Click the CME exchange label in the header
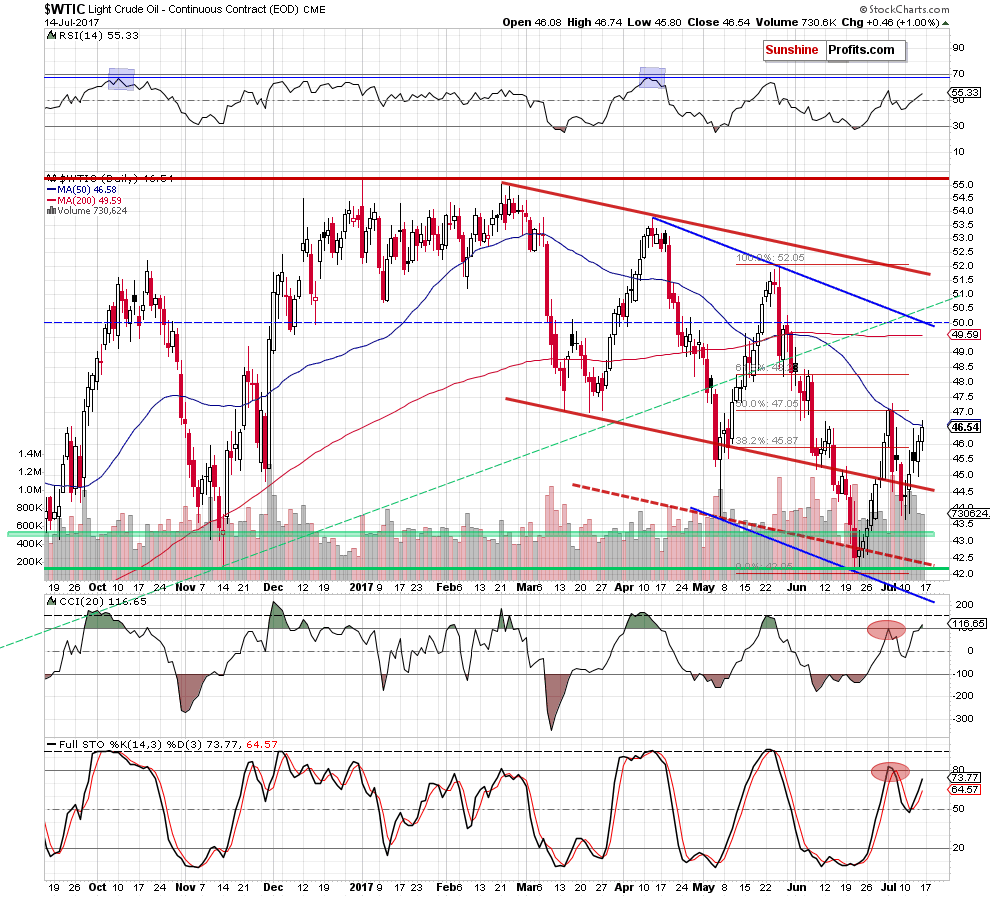990x897 pixels. tap(314, 9)
